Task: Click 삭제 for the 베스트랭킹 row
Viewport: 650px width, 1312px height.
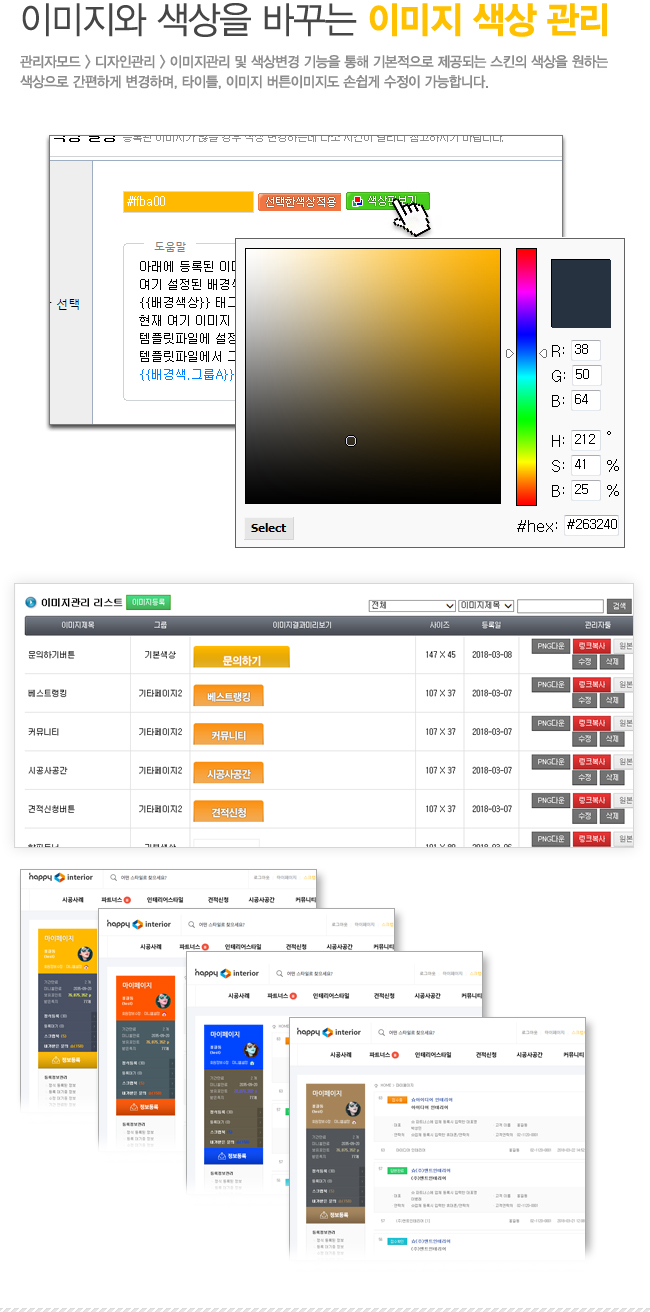Action: pos(612,700)
